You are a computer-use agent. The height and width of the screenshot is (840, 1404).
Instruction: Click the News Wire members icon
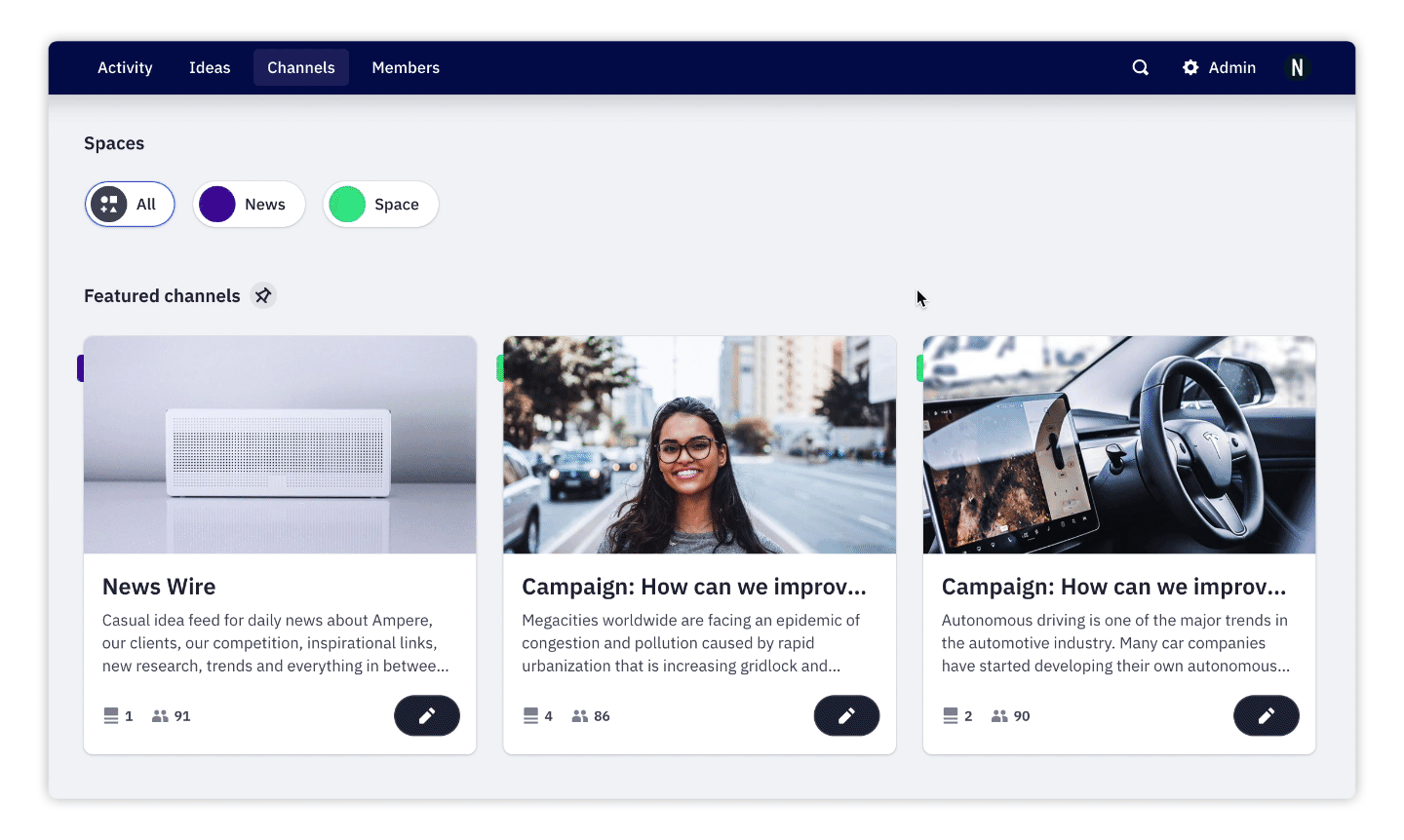(160, 715)
